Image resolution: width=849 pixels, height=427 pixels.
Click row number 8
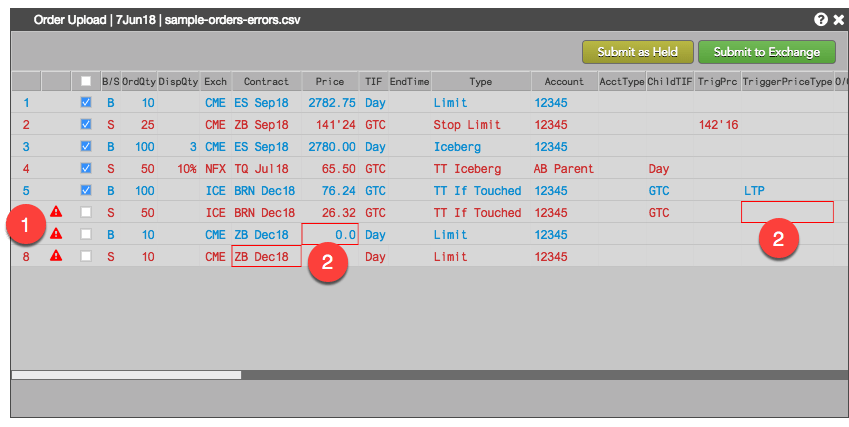coord(26,257)
